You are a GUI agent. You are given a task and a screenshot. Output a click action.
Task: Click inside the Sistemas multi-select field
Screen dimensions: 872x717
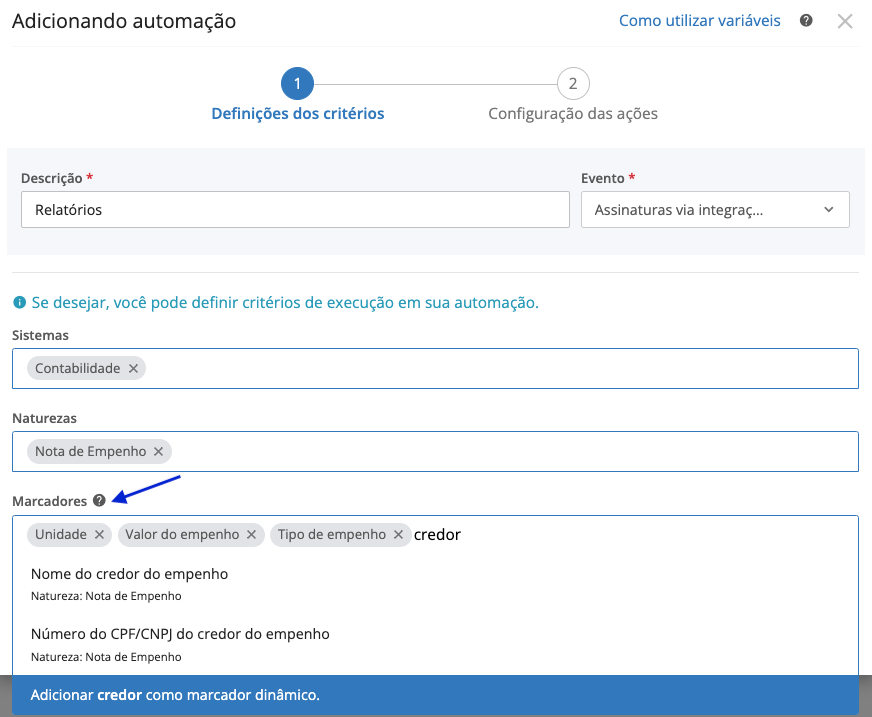[500, 369]
